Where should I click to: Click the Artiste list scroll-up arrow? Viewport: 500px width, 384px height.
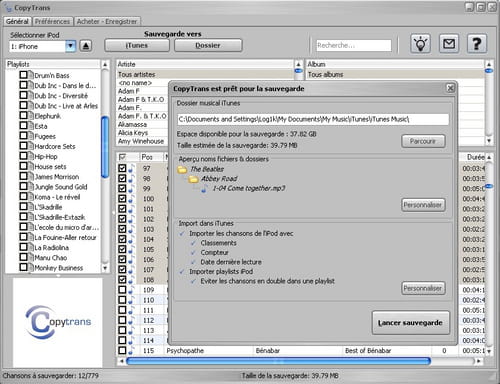coord(298,64)
